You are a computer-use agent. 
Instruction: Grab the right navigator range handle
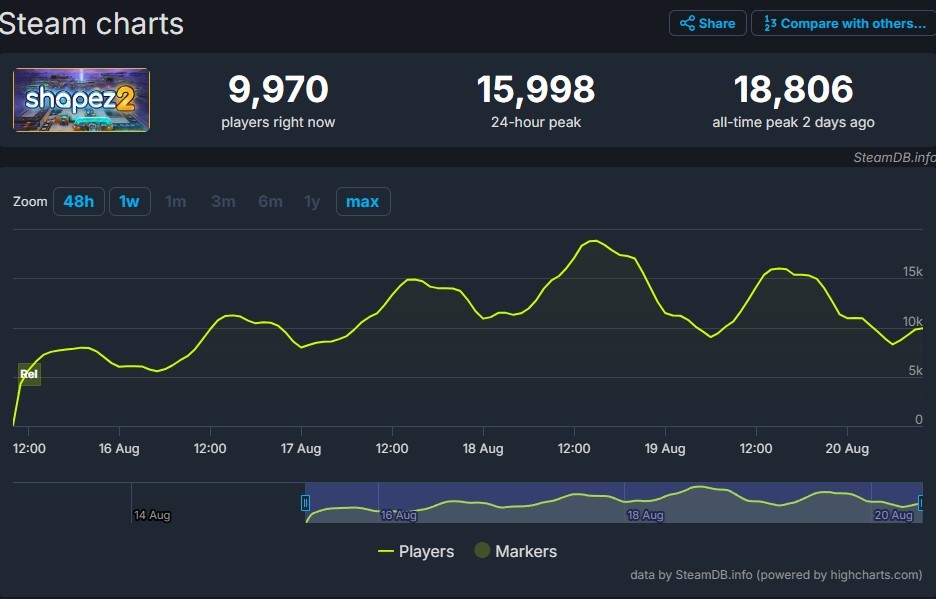(x=921, y=503)
